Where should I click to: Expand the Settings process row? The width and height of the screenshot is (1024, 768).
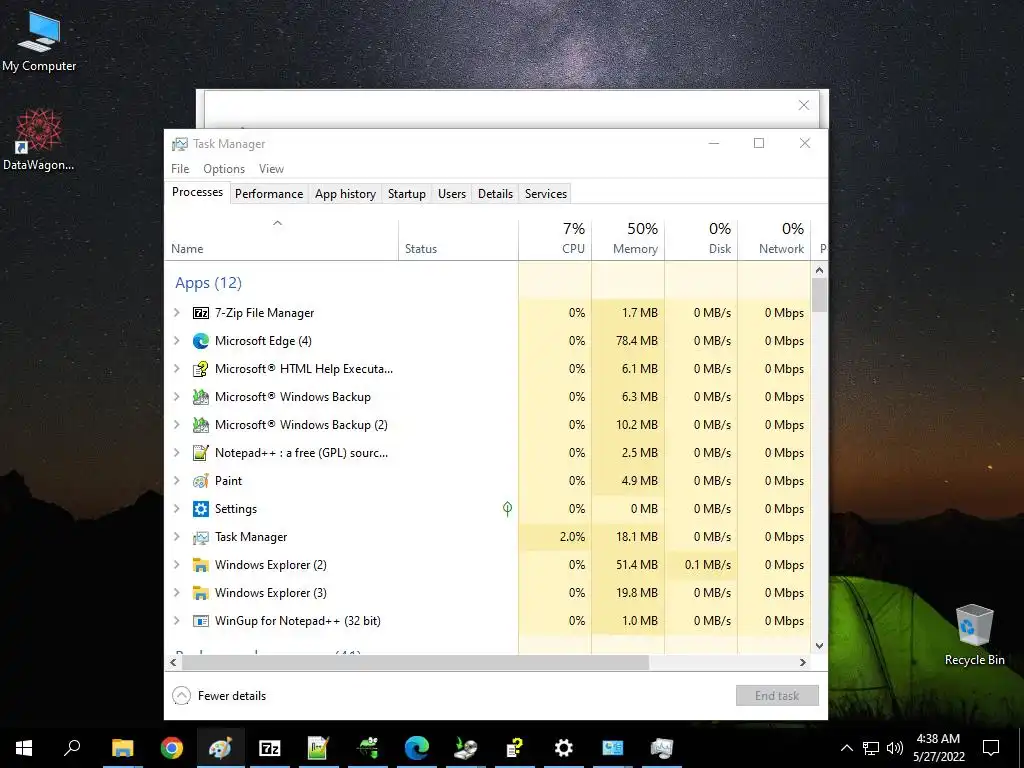pos(176,509)
